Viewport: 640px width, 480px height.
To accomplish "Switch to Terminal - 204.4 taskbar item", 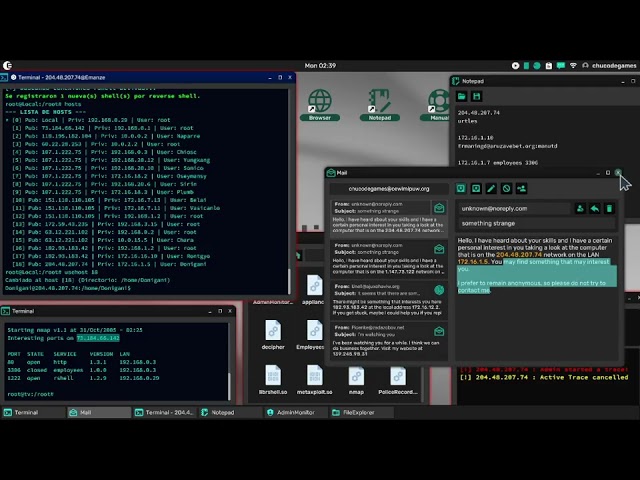I will click(165, 413).
